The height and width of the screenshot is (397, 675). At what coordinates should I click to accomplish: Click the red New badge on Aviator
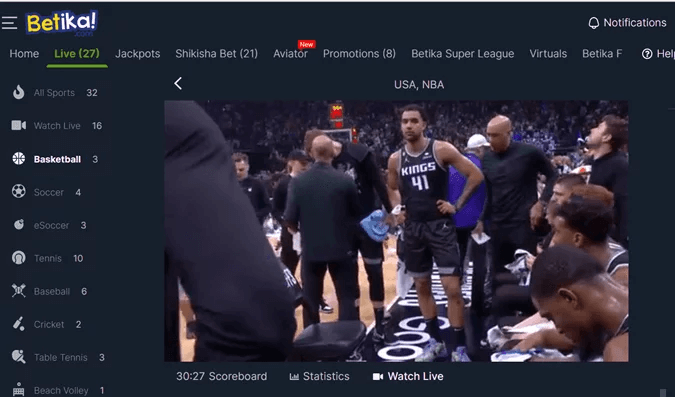point(307,44)
